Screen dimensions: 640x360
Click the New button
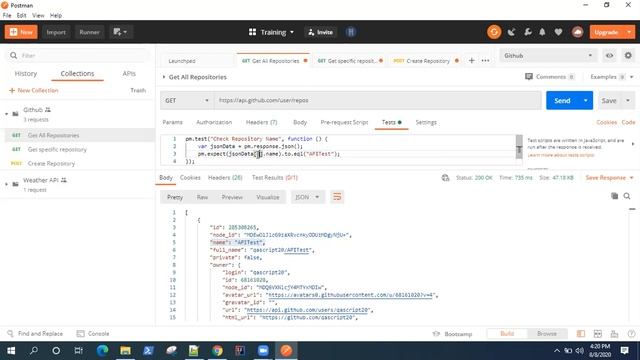tap(21, 32)
